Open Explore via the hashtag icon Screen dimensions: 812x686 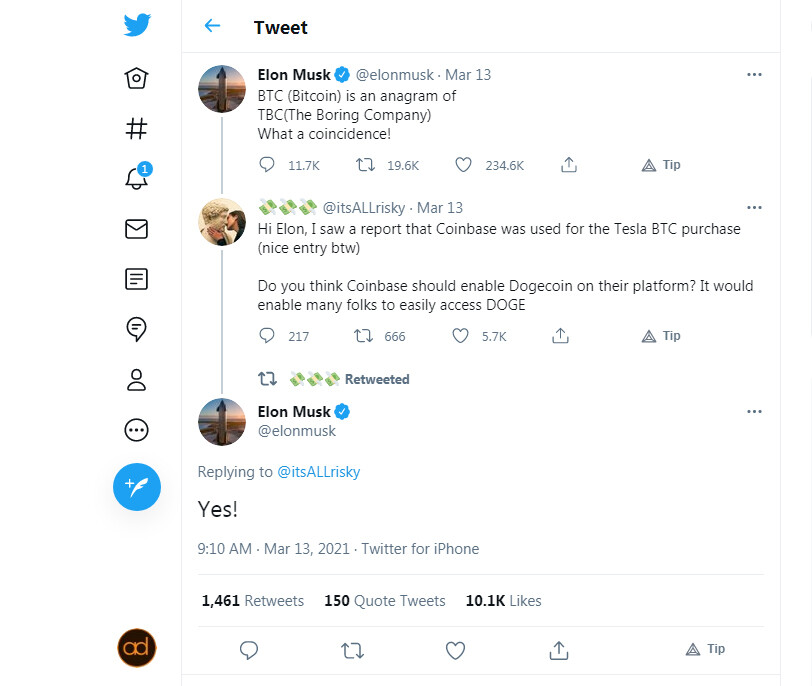pos(136,128)
